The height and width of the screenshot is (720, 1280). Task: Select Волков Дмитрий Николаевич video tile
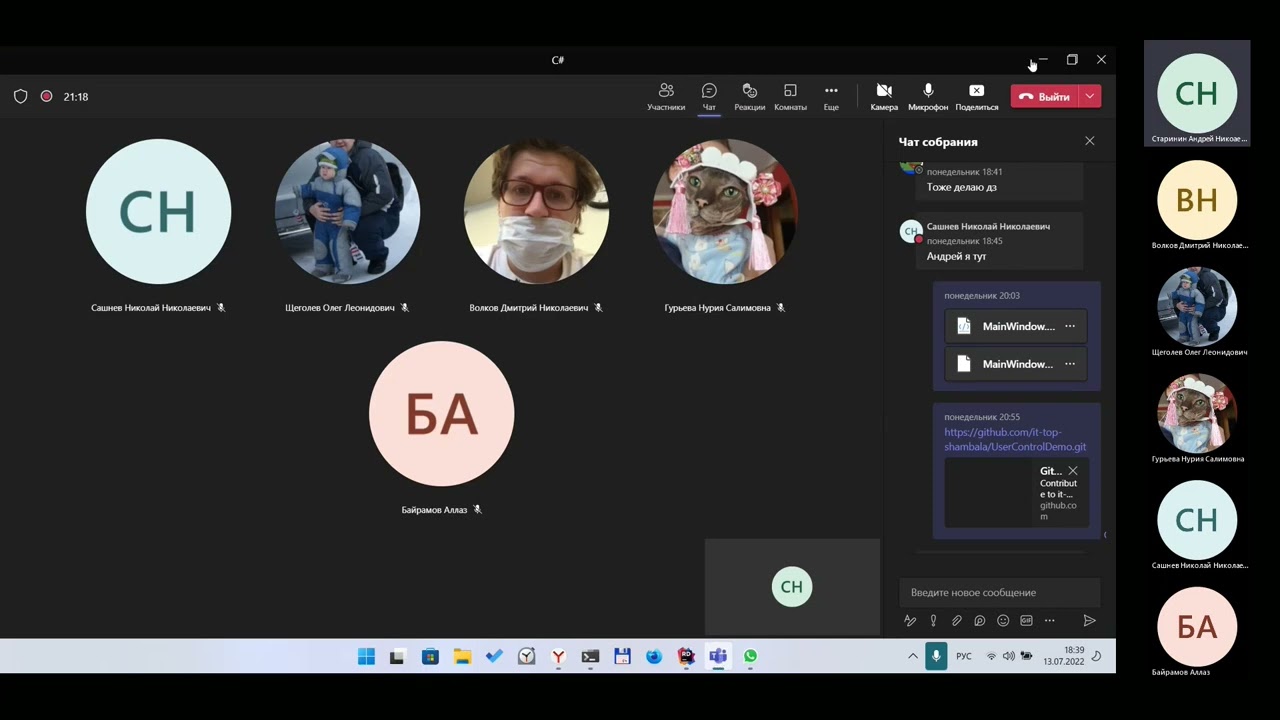coord(536,212)
